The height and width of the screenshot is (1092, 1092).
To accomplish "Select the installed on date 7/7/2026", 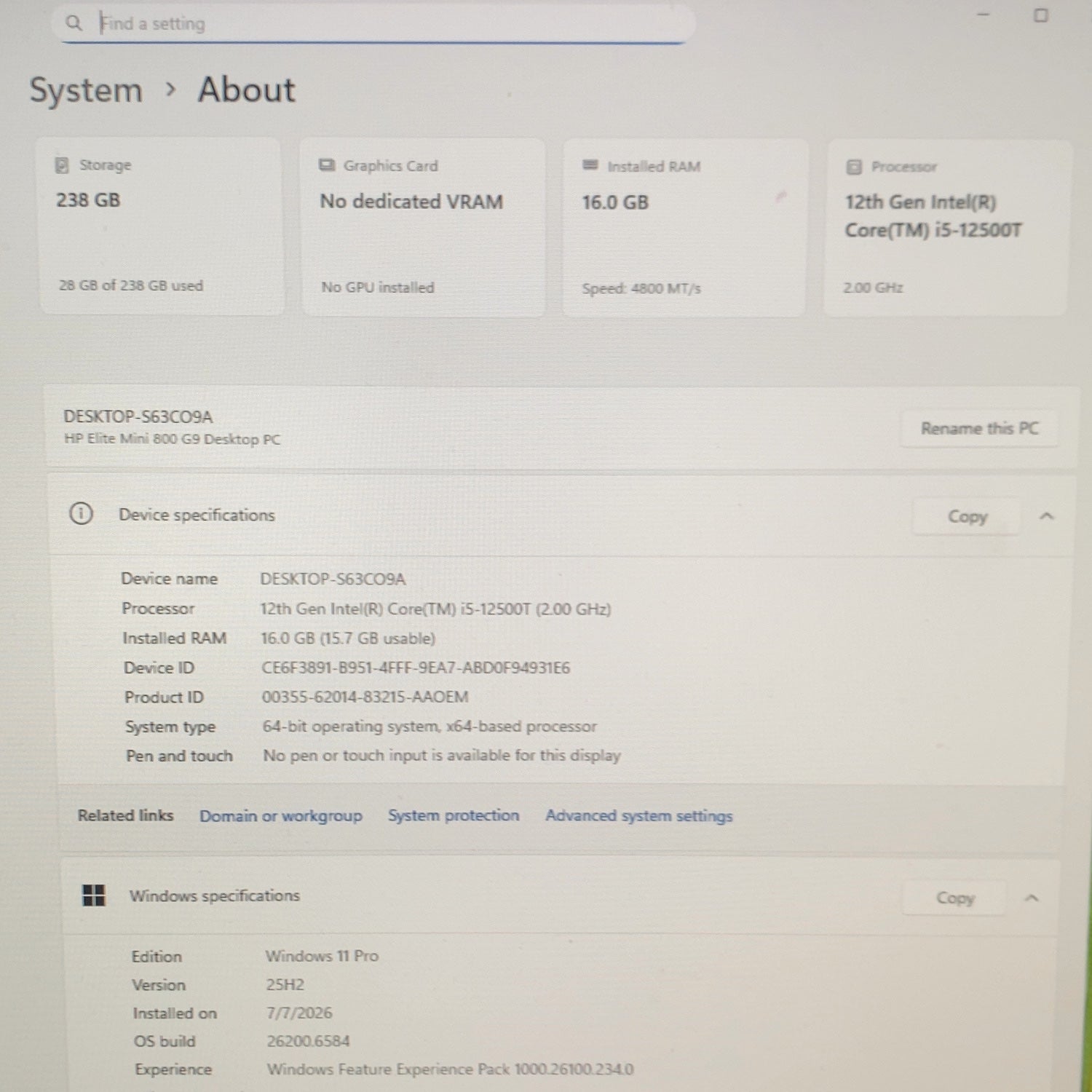I will [x=298, y=1013].
